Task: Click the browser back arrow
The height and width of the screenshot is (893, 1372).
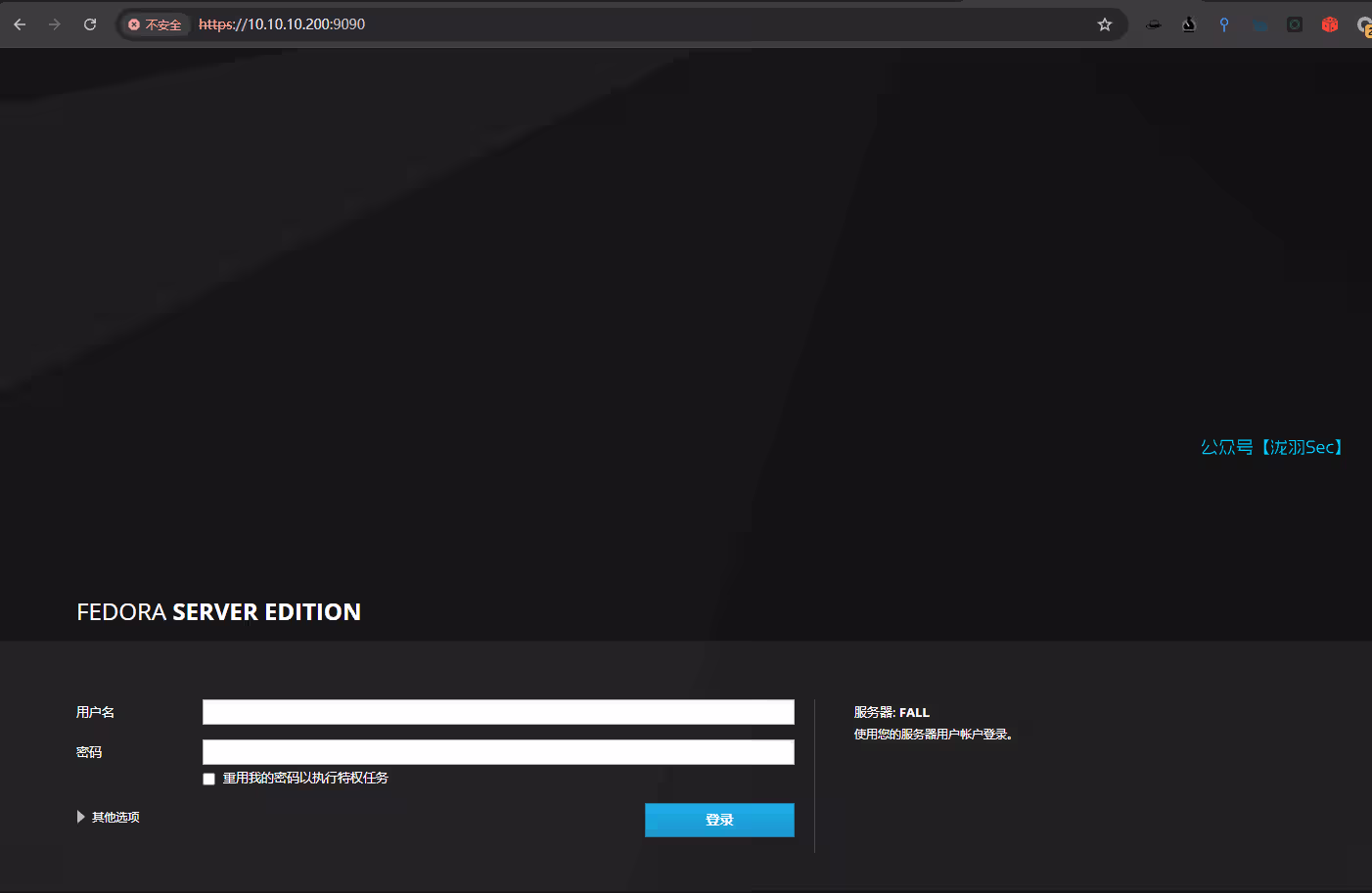Action: [20, 24]
